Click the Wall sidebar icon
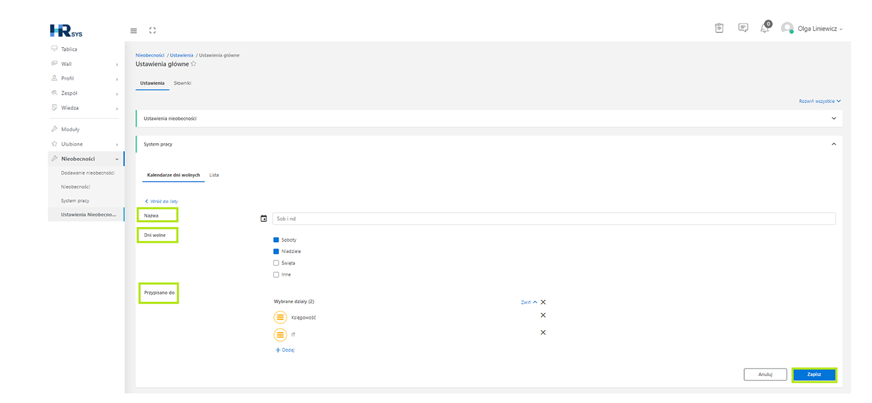 [54, 63]
